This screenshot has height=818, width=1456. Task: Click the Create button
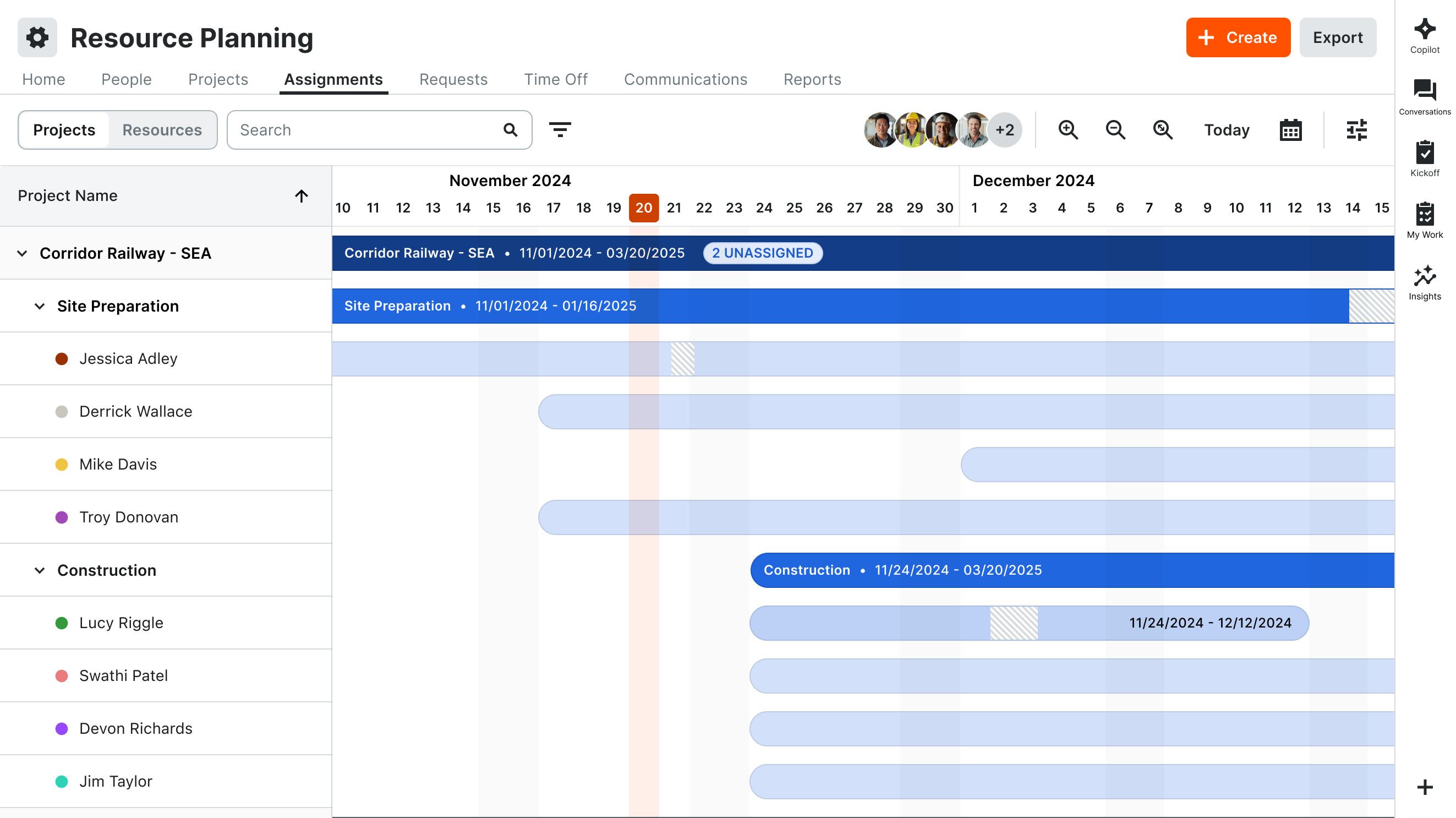[1238, 37]
